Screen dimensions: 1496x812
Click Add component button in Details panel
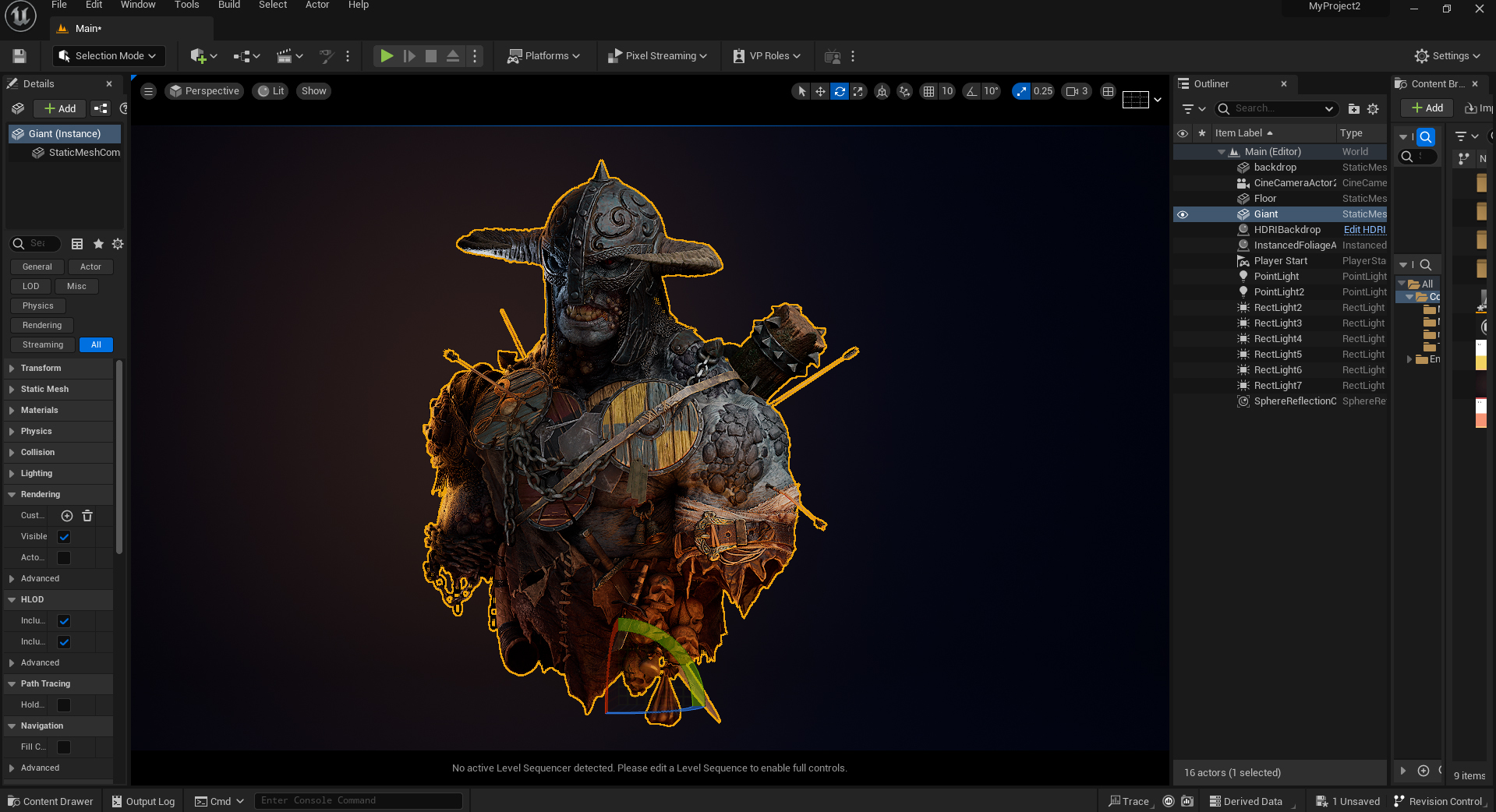pyautogui.click(x=61, y=109)
